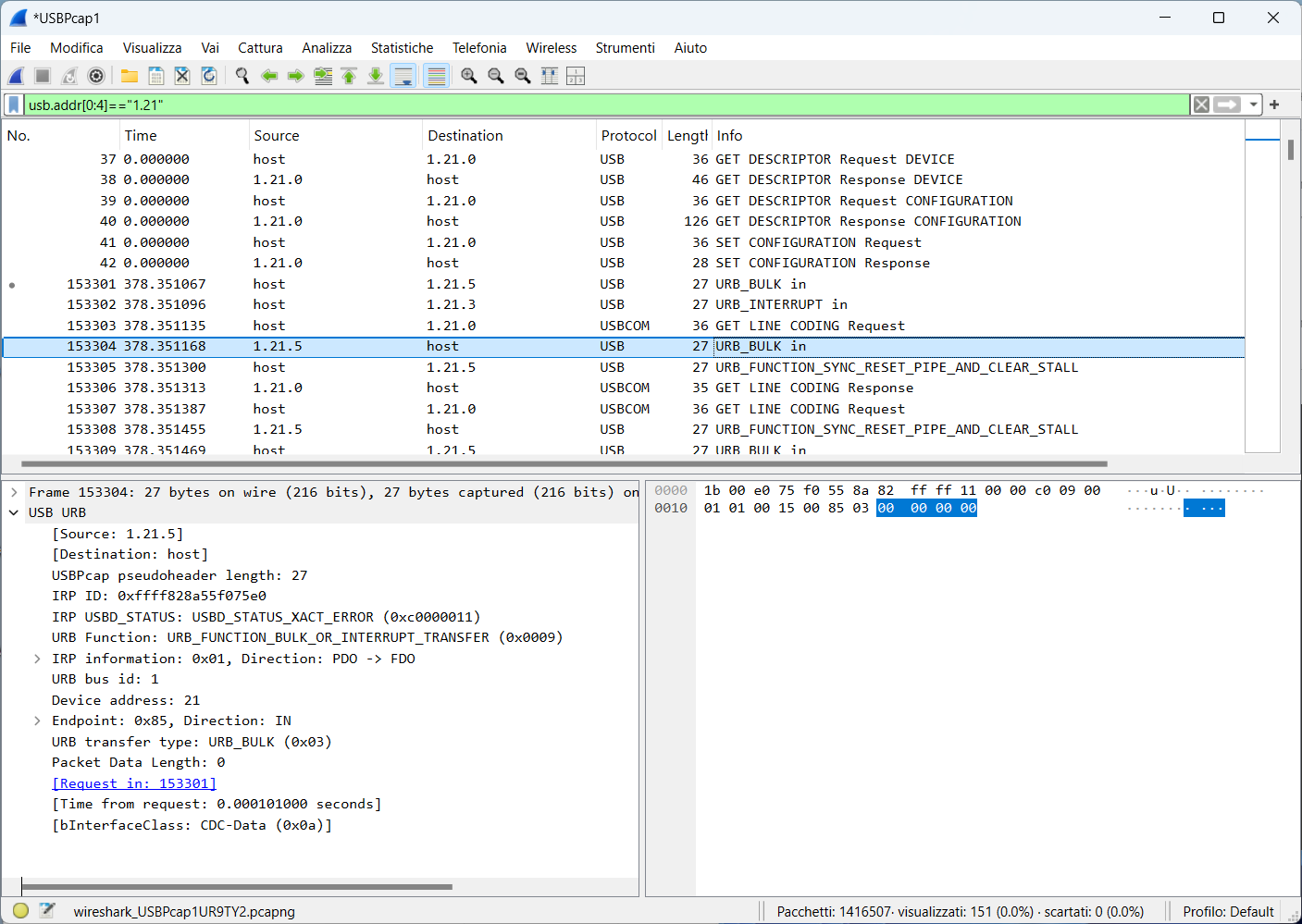Toggle auto-scroll during live capture
The width and height of the screenshot is (1302, 924).
[x=403, y=75]
